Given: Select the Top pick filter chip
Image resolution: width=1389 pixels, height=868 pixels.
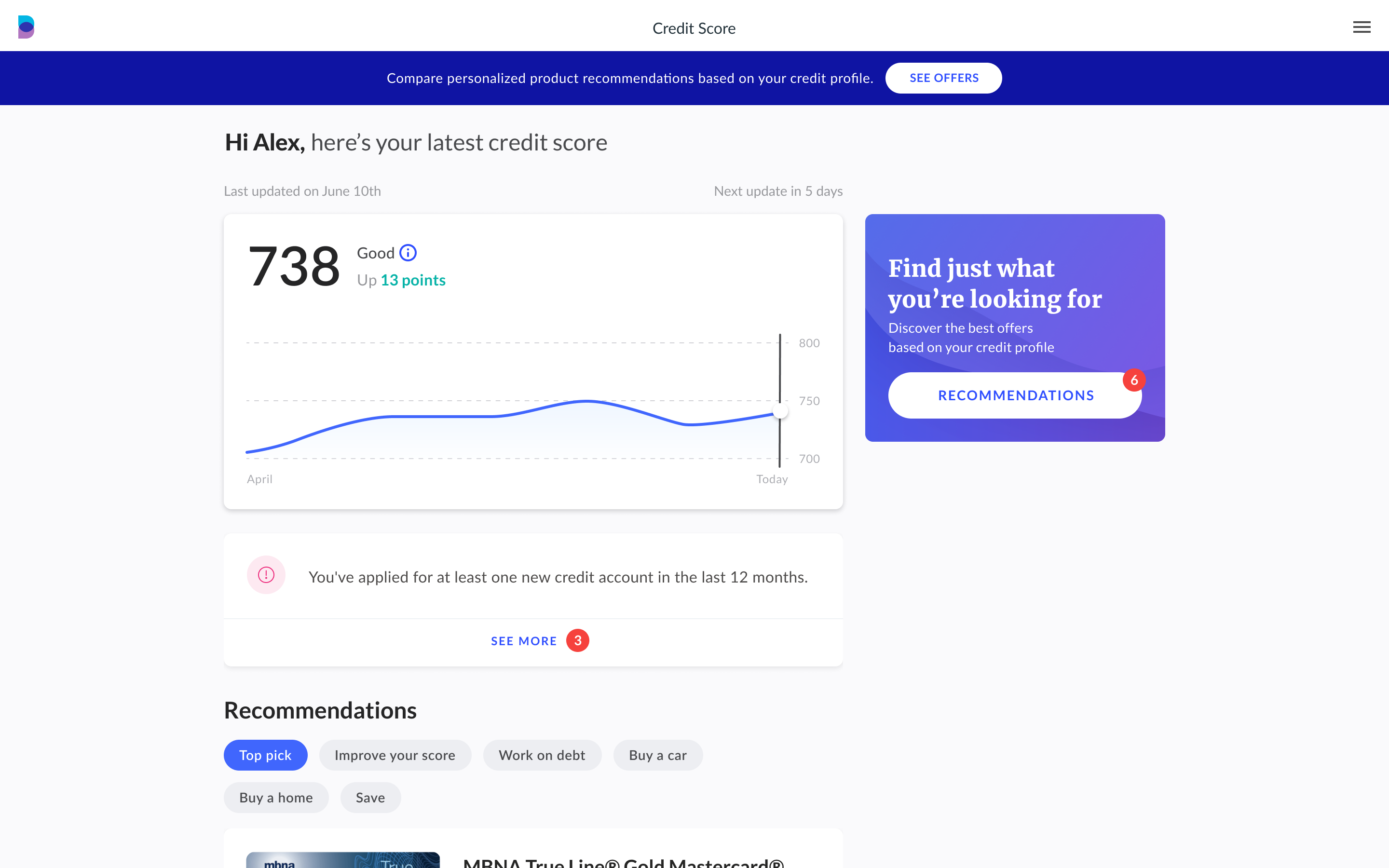Looking at the screenshot, I should [x=265, y=755].
